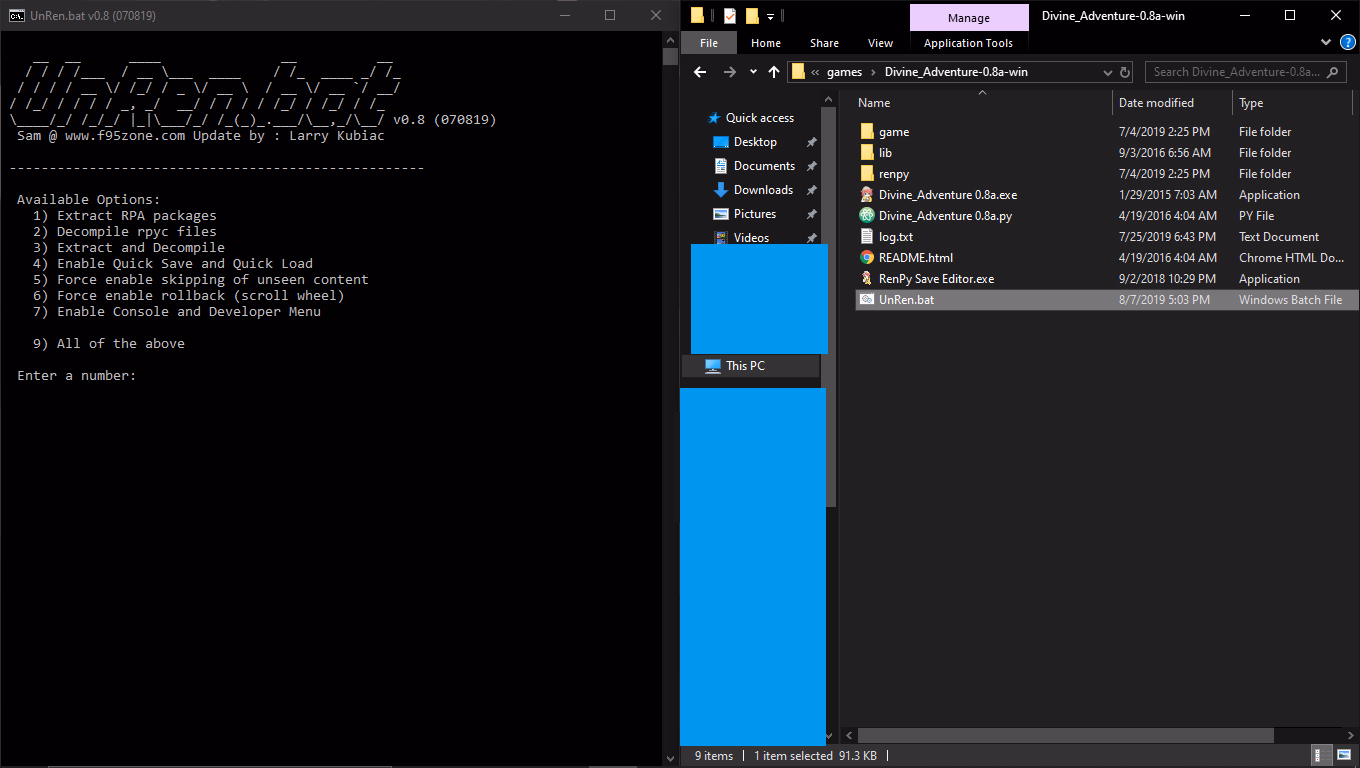Refresh the folder with the refresh icon
This screenshot has width=1360, height=768.
pyautogui.click(x=1125, y=71)
